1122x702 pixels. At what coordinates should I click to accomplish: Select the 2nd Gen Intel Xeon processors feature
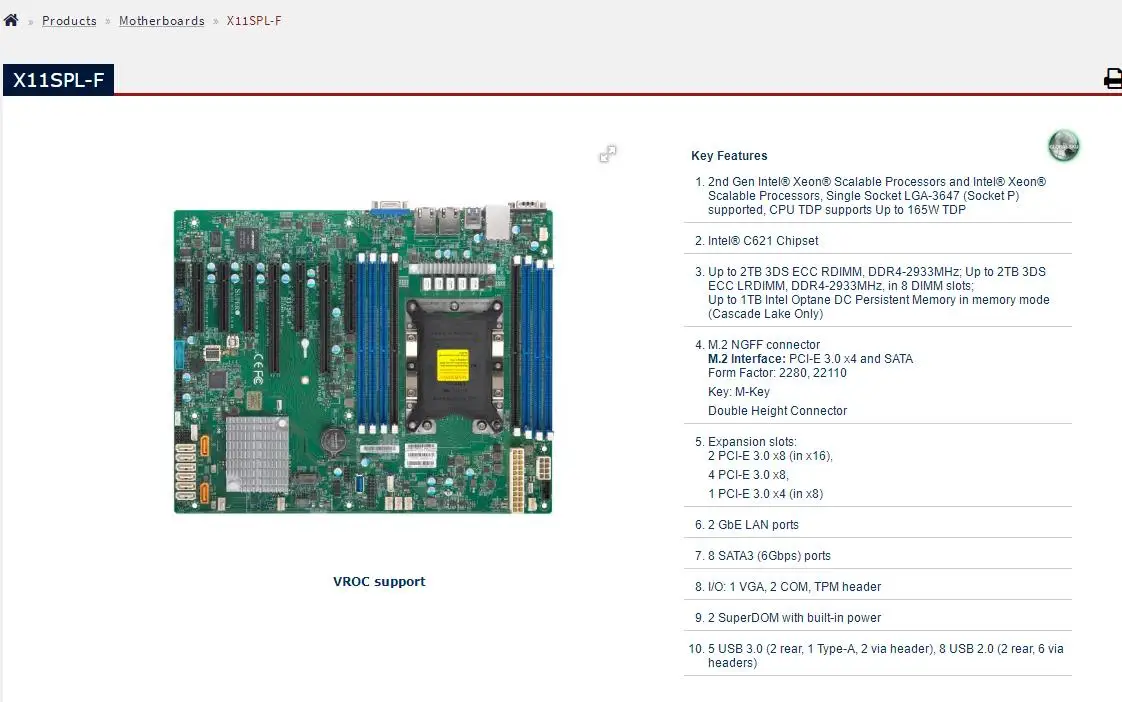pyautogui.click(x=877, y=195)
